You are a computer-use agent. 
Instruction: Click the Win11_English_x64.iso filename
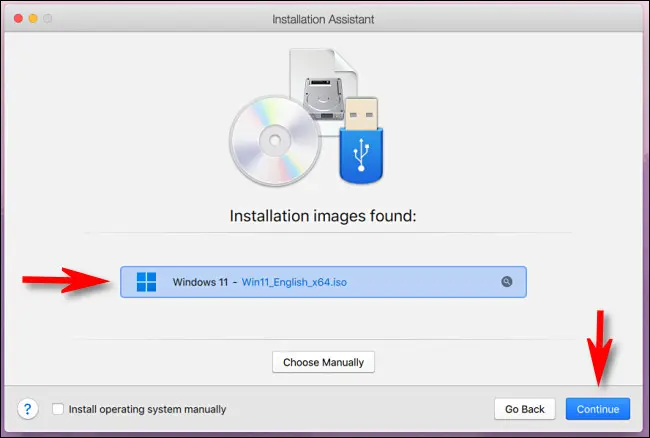(296, 282)
